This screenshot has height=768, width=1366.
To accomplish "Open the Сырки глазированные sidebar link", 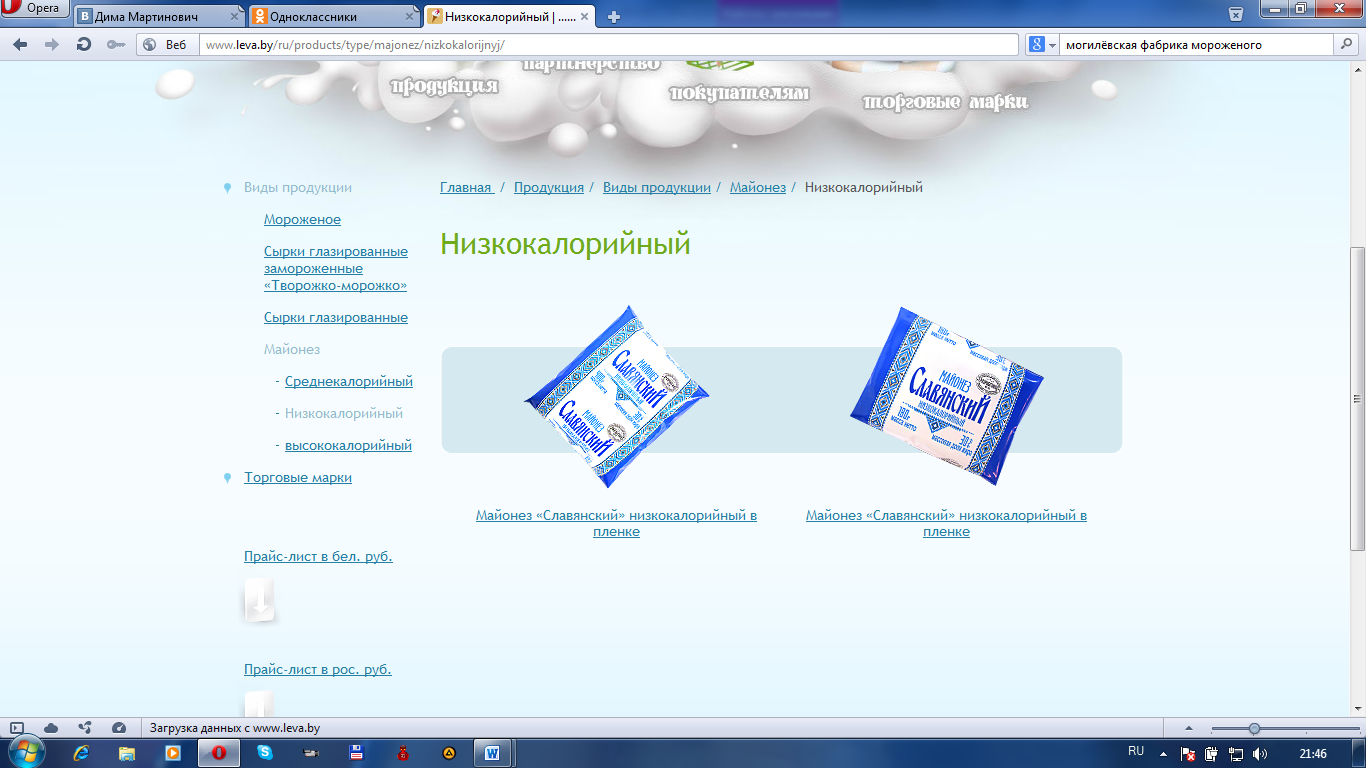I will (x=336, y=317).
